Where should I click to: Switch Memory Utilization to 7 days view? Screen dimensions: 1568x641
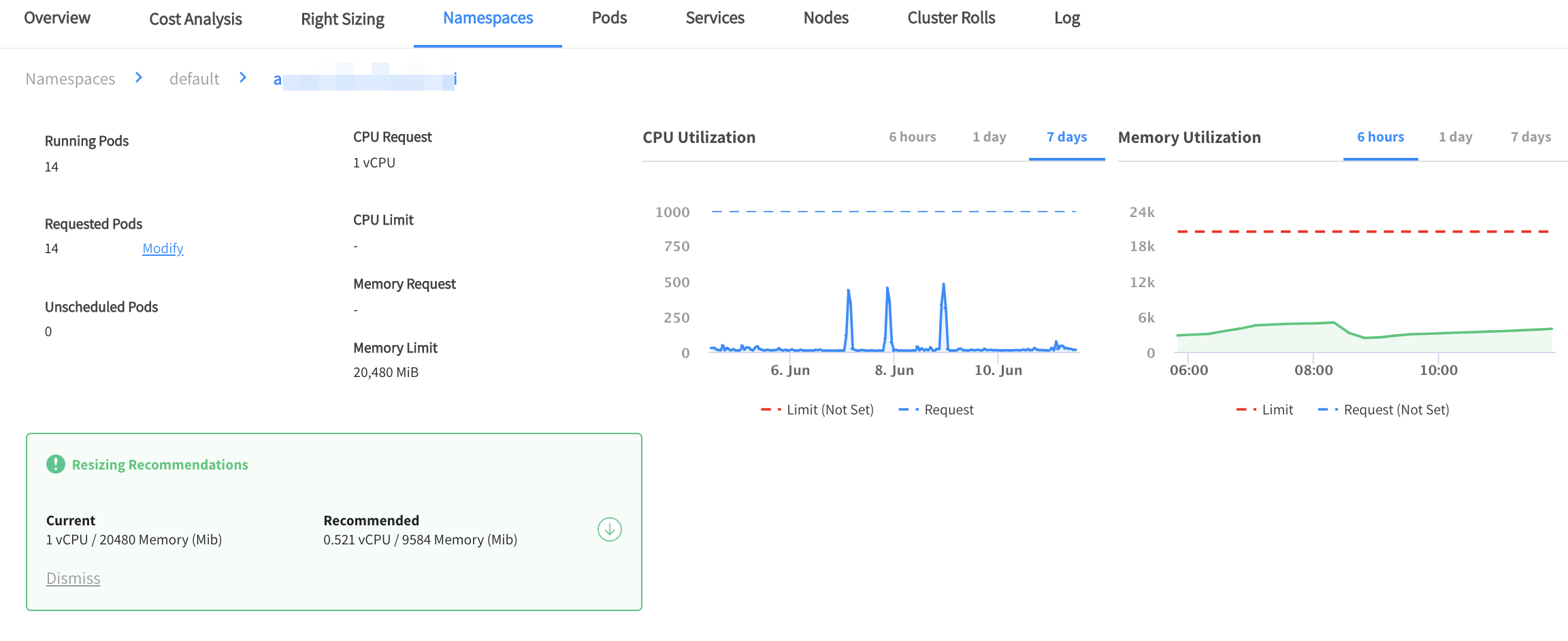point(1531,137)
